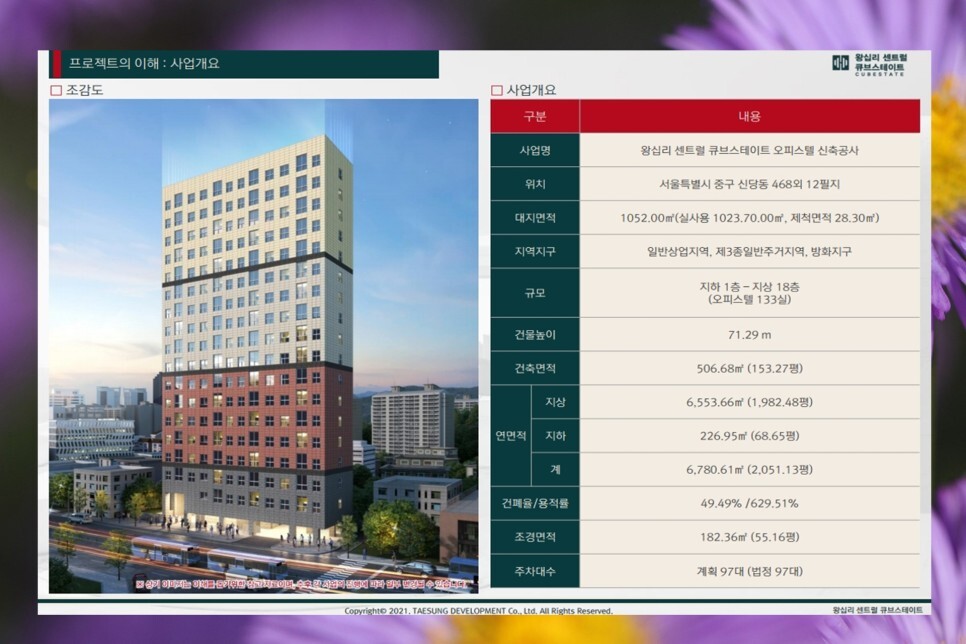Click '왕십리 센트럴 큐브스테이트 오피스텔 신축공사' cell

pos(750,150)
